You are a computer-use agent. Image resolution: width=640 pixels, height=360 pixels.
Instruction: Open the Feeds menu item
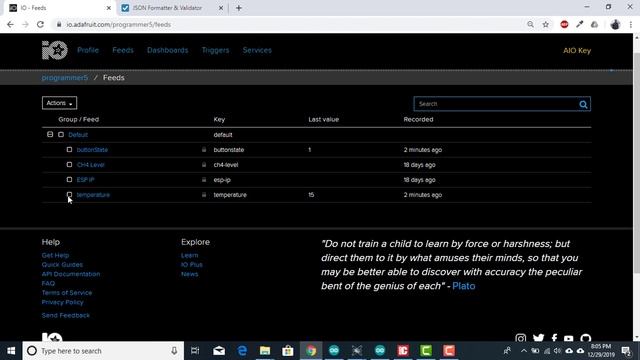coord(123,50)
